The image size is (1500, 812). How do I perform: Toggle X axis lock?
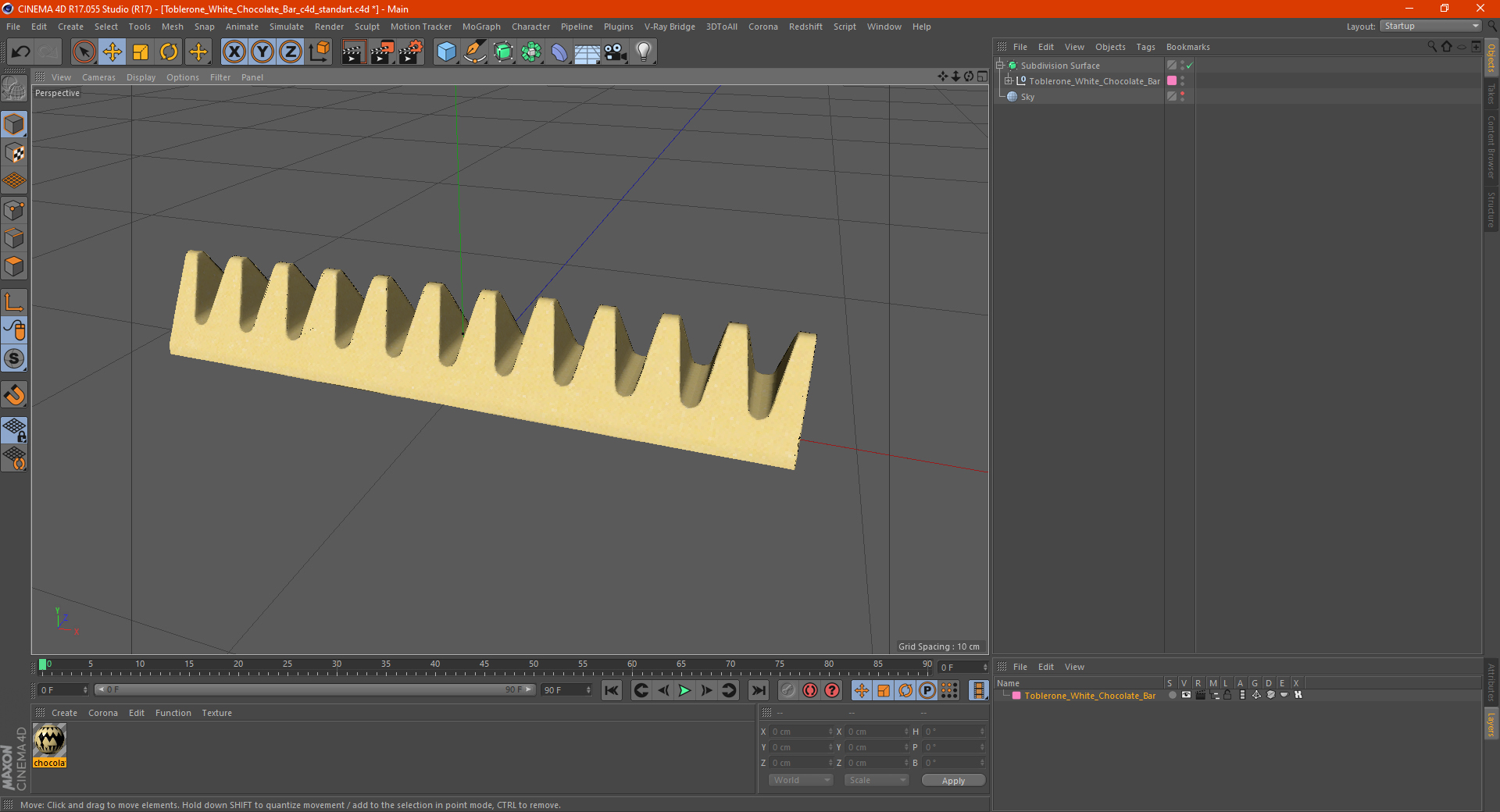(234, 52)
